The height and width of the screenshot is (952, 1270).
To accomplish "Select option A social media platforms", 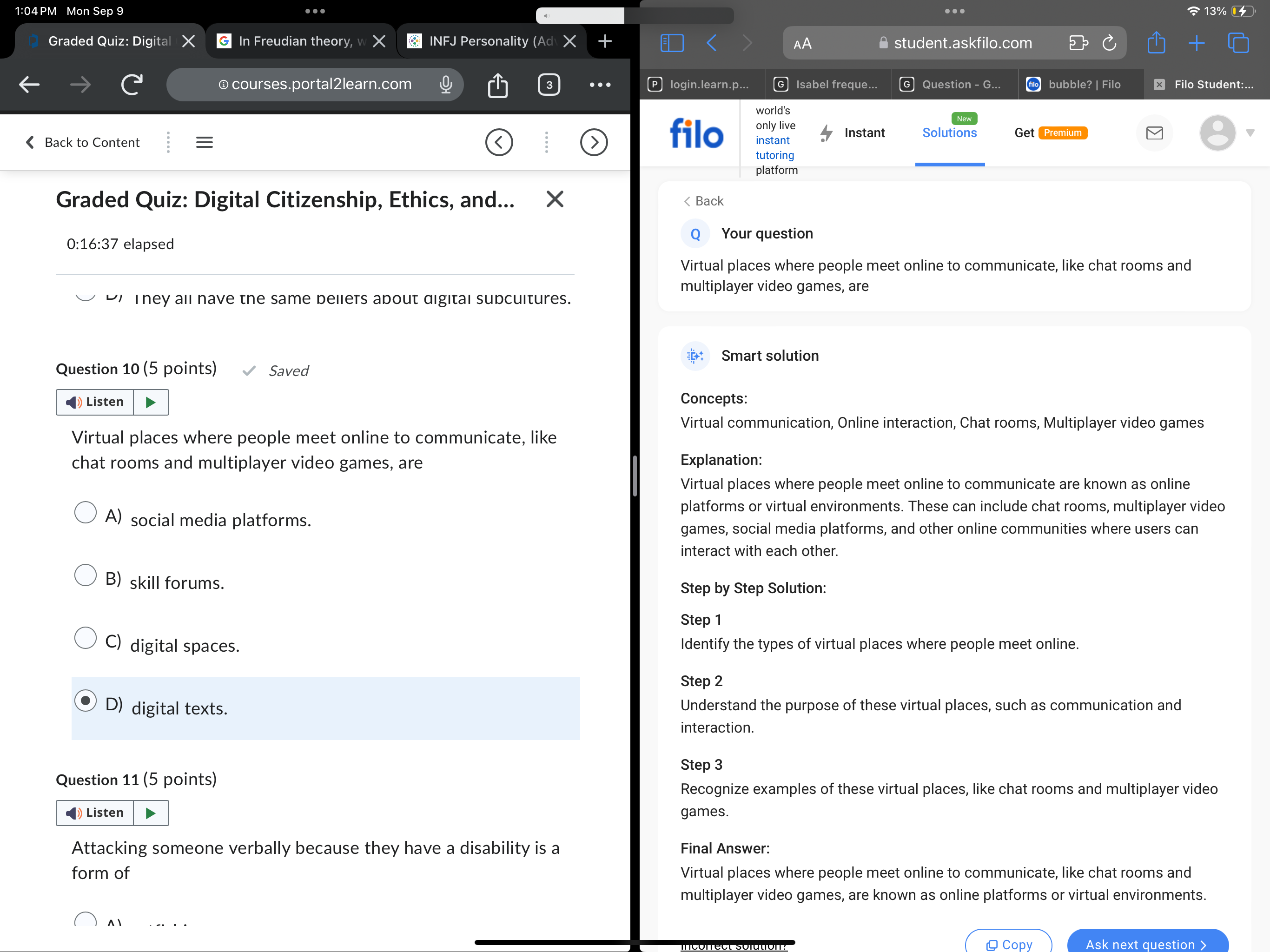I will 86,512.
